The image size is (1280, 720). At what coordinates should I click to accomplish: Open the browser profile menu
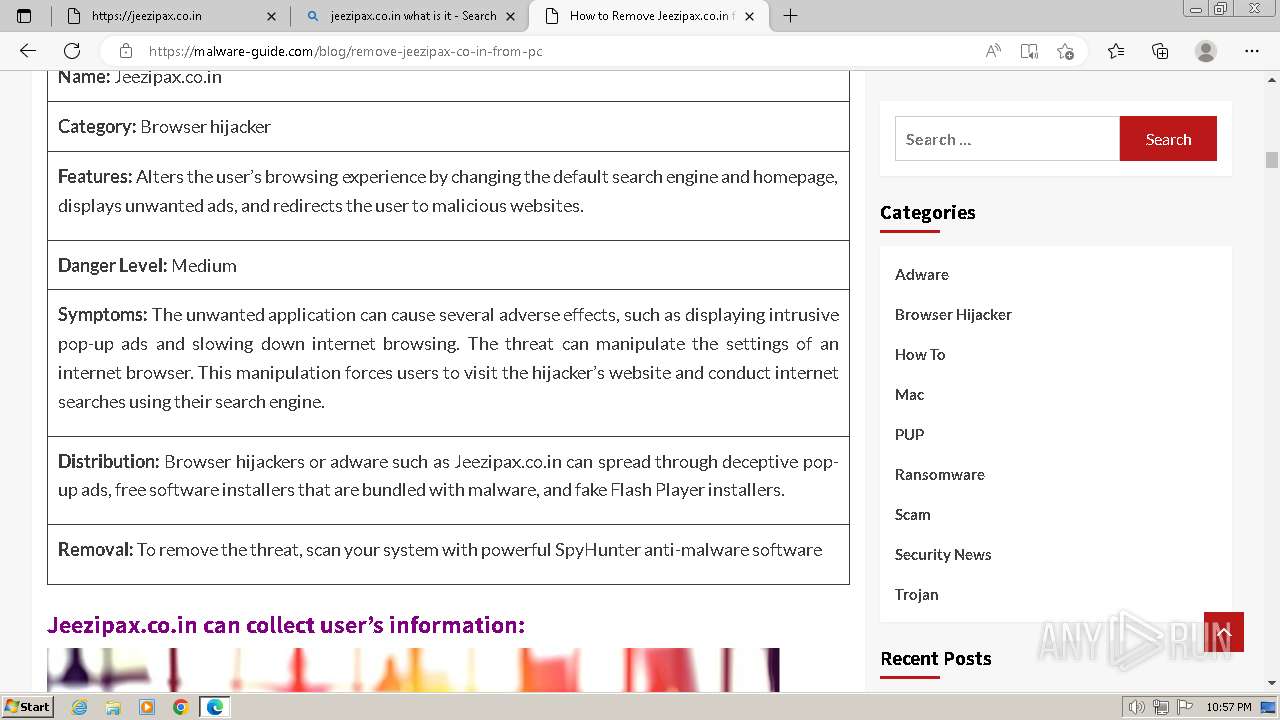pos(1206,51)
